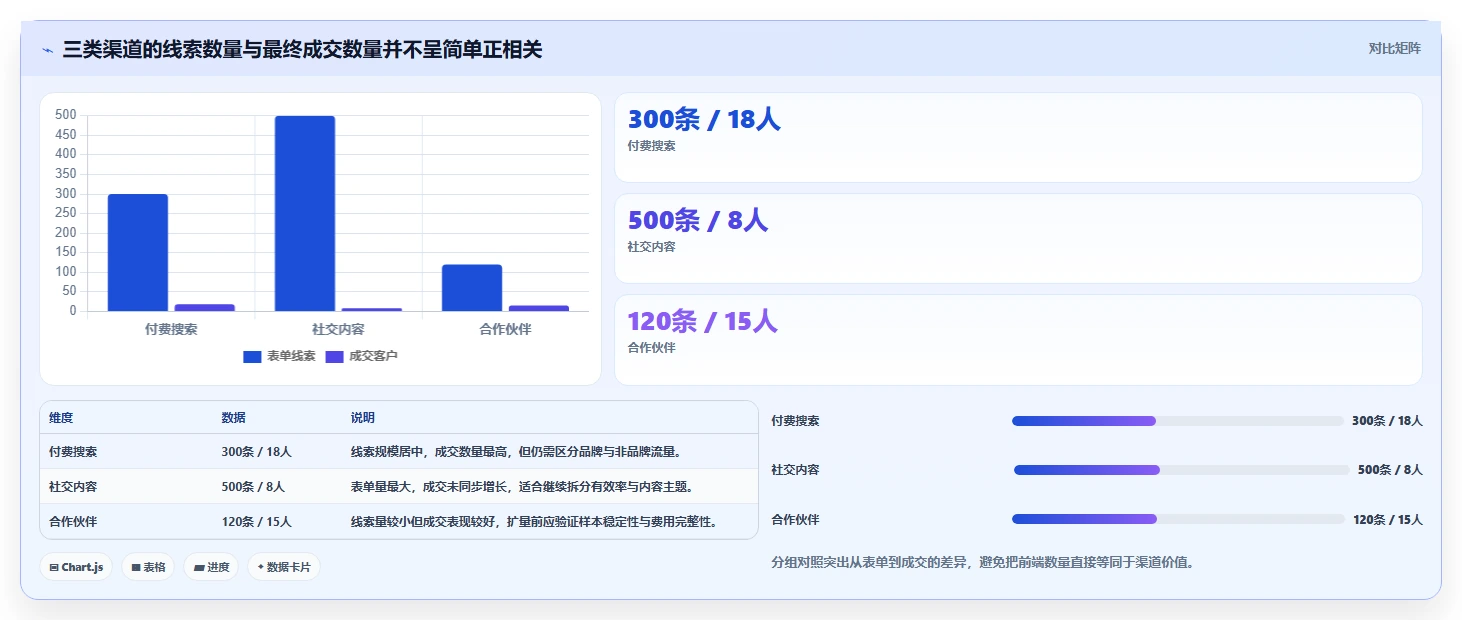The height and width of the screenshot is (620, 1462).
Task: Click the description starting 线索规模居中
Action: 516,452
